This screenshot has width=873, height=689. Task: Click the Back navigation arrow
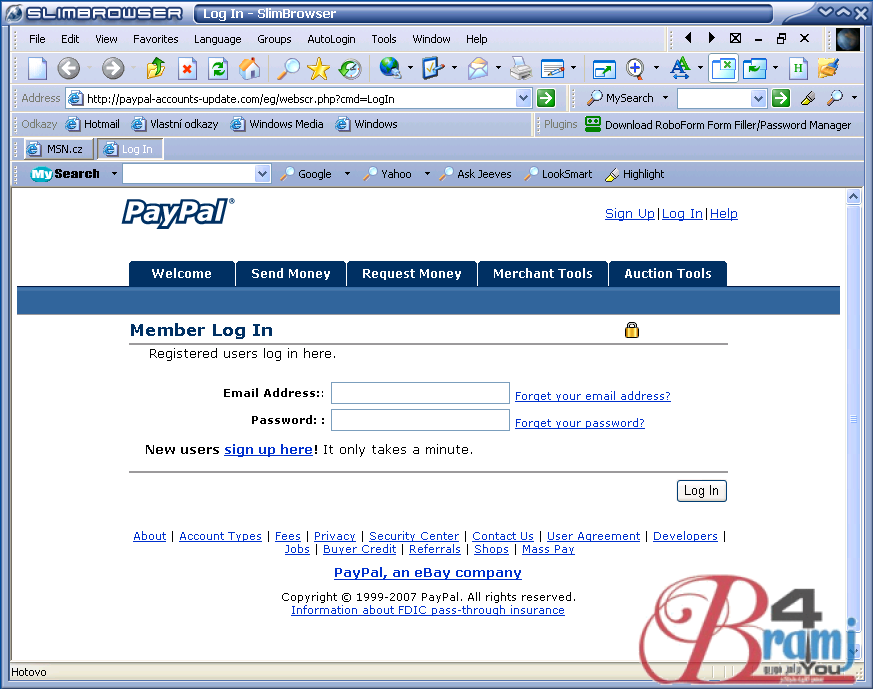click(68, 69)
